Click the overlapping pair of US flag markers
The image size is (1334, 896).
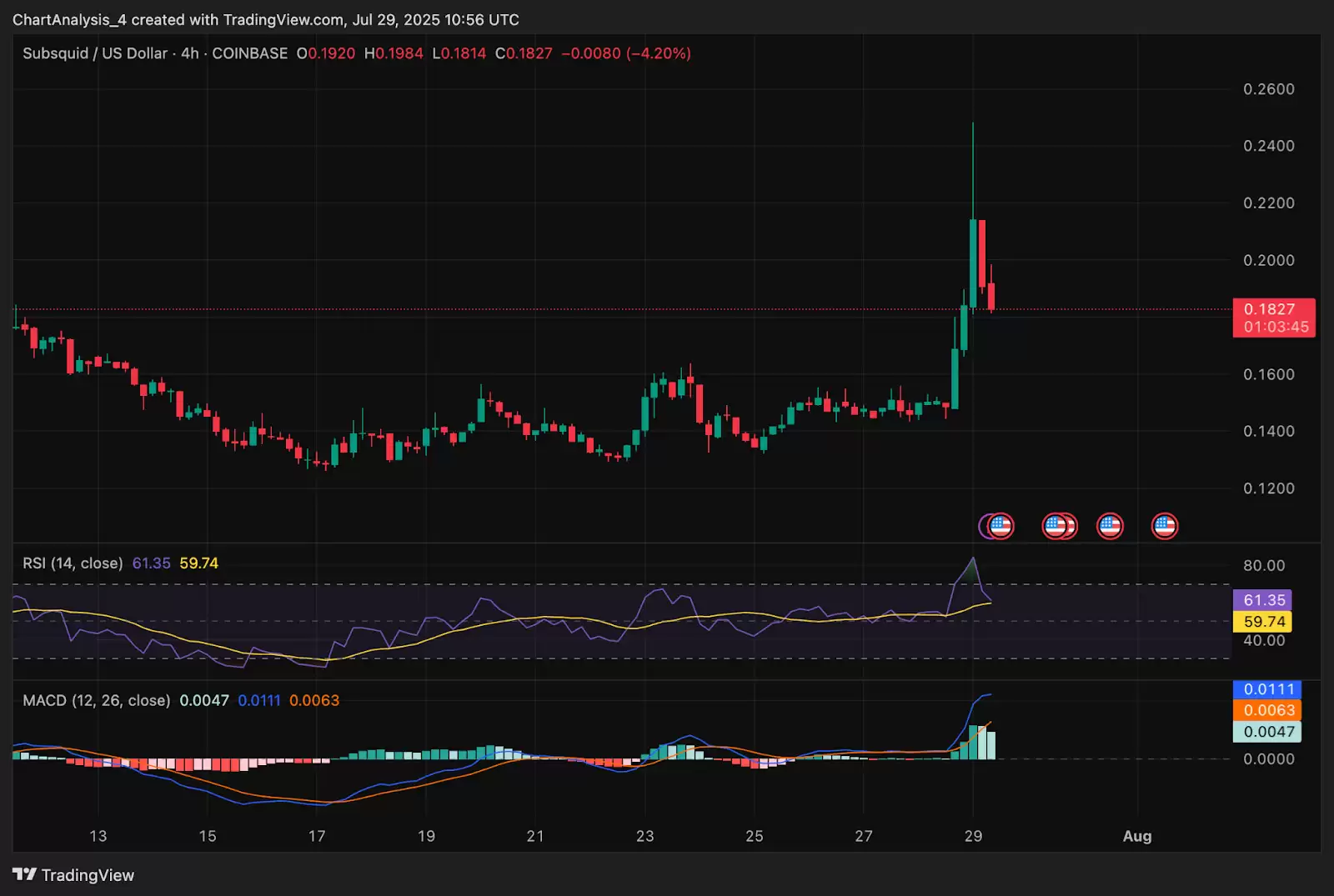(1060, 526)
